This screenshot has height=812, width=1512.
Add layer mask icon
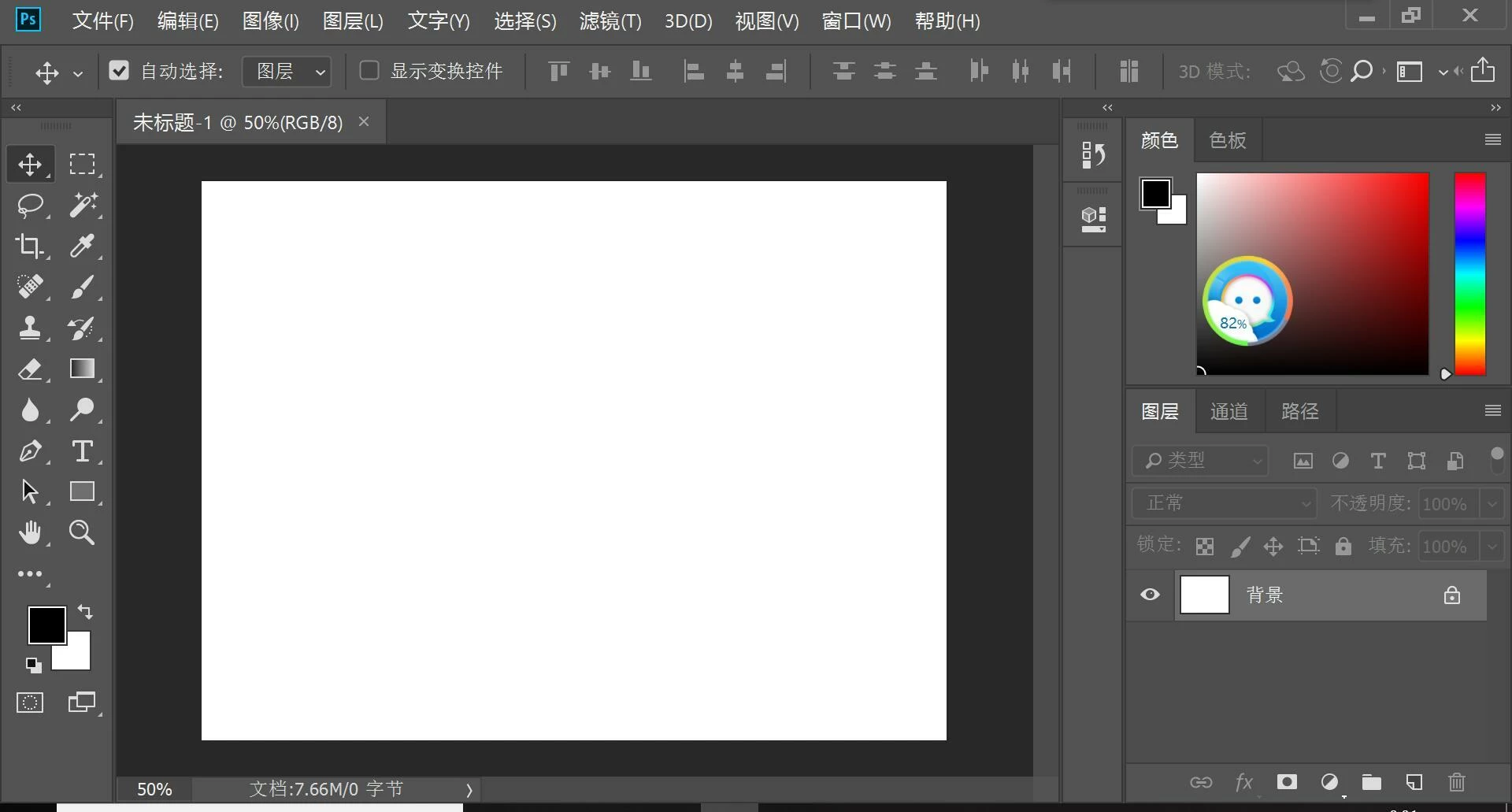click(1287, 781)
